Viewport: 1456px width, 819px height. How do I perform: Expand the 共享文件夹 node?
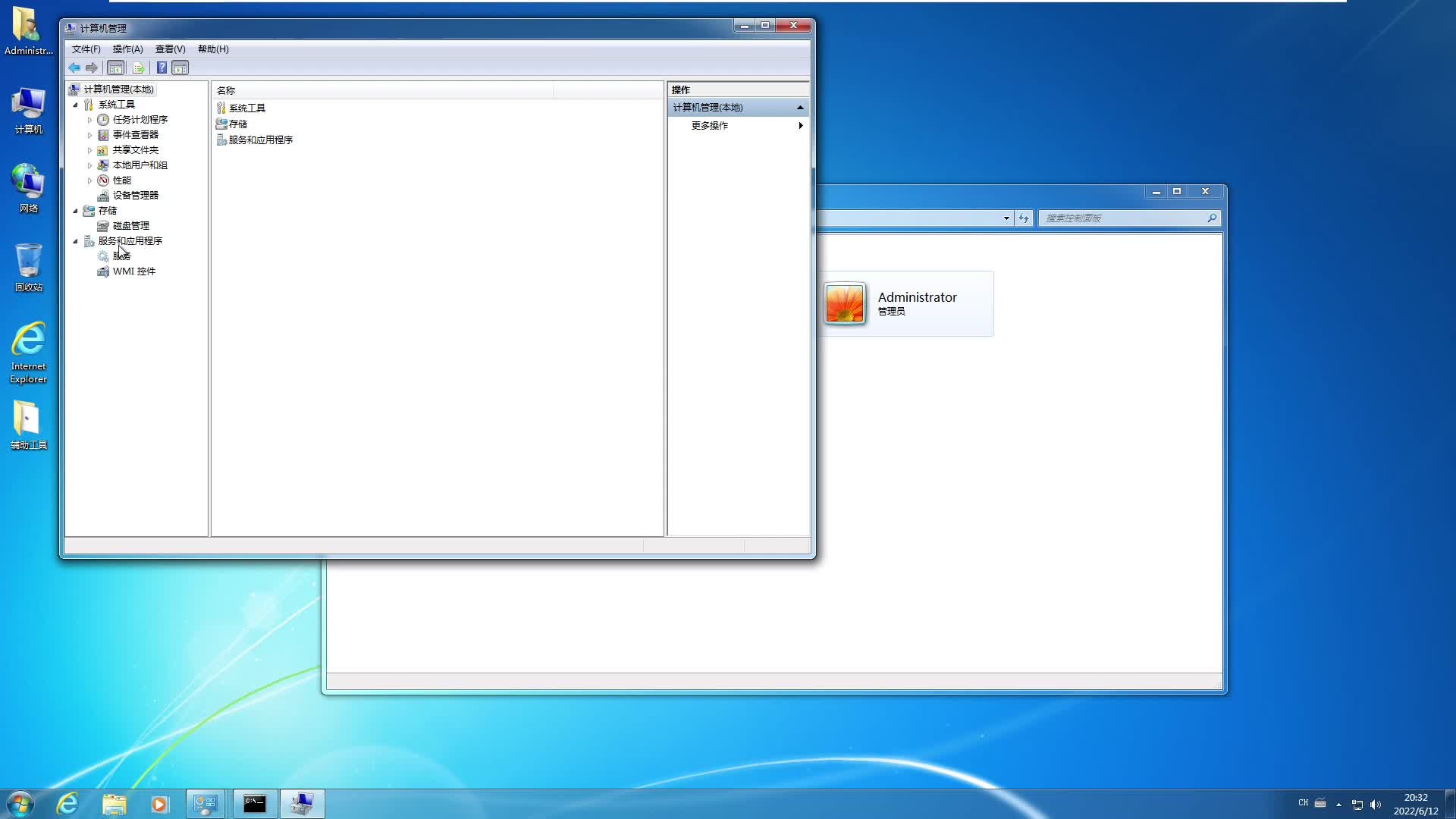click(x=89, y=150)
